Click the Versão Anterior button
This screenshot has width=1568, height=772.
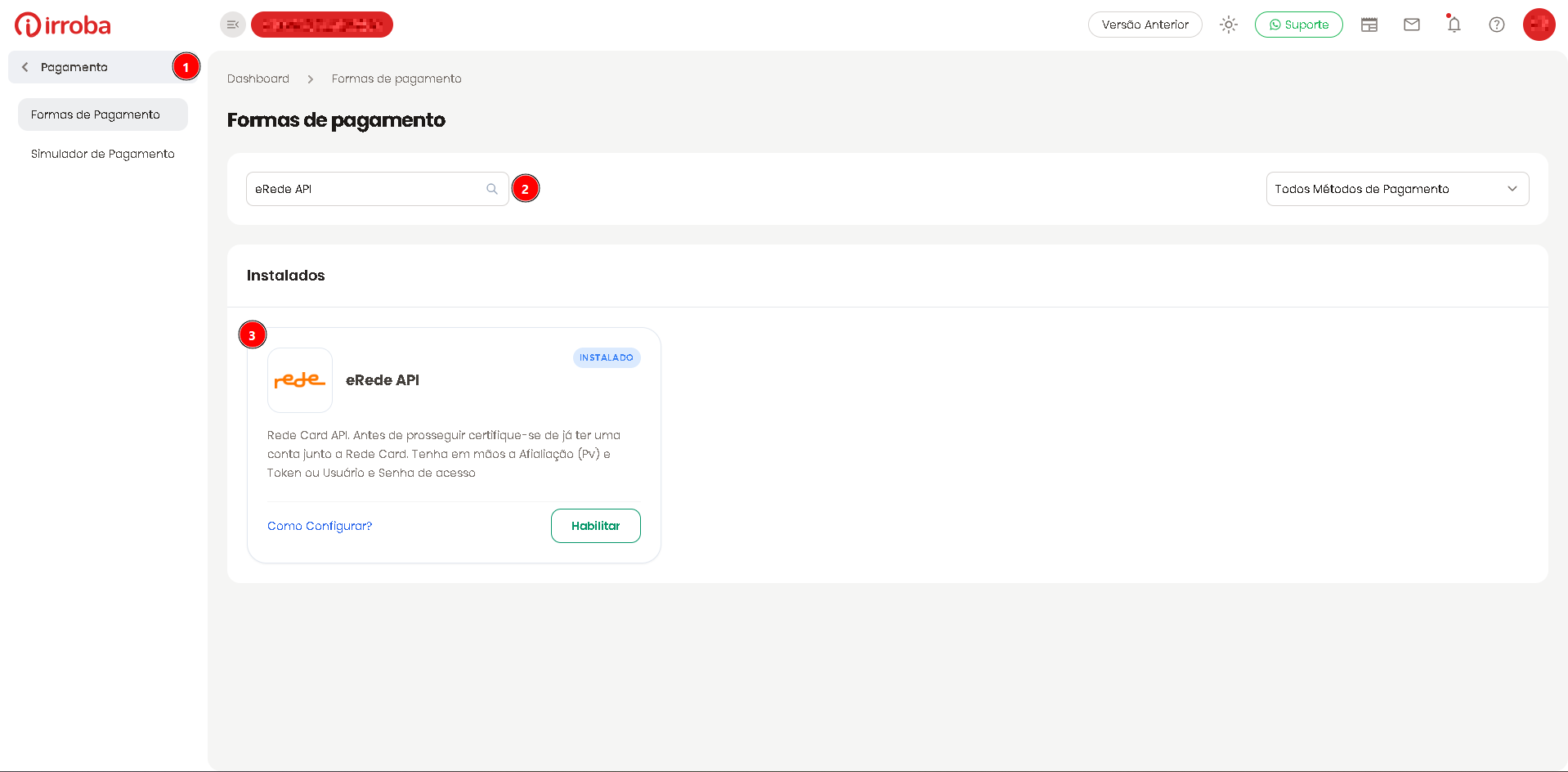1145,25
